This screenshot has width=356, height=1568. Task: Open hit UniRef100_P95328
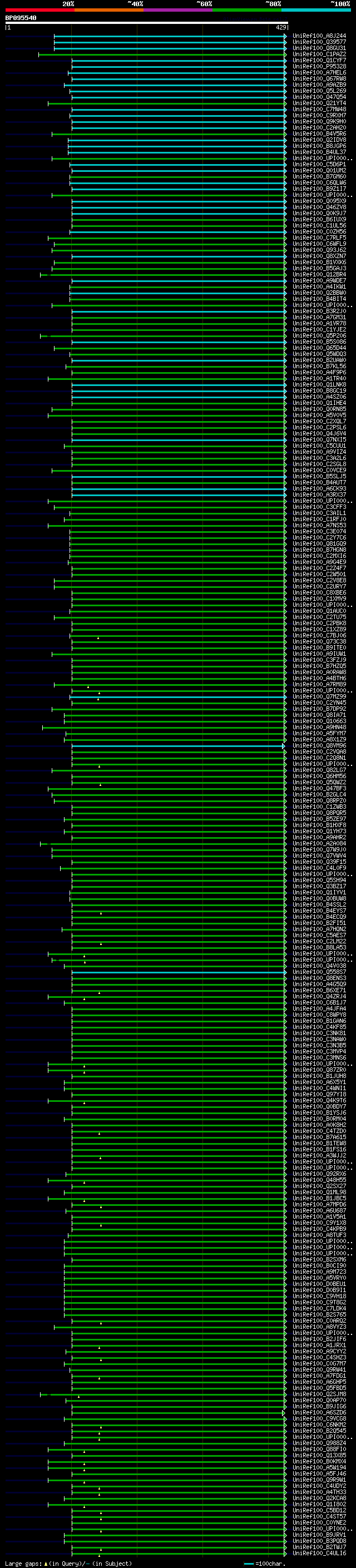(319, 66)
